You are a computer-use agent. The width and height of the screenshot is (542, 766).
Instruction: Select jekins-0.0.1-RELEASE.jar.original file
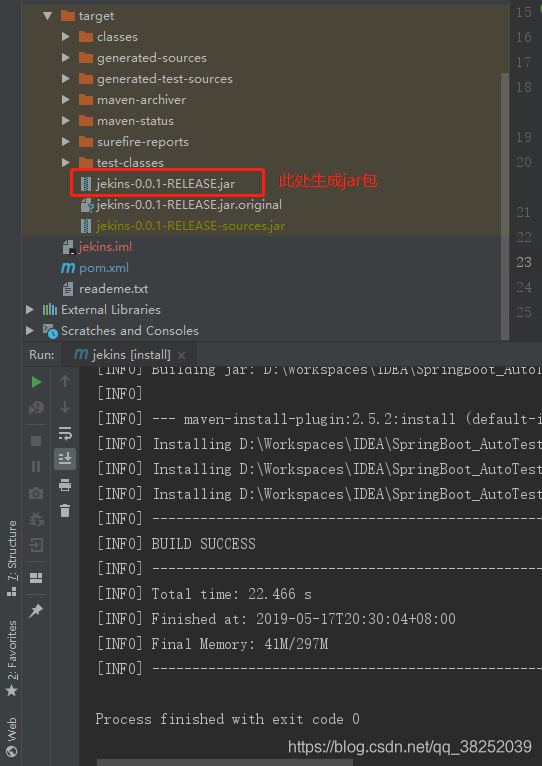tap(189, 205)
